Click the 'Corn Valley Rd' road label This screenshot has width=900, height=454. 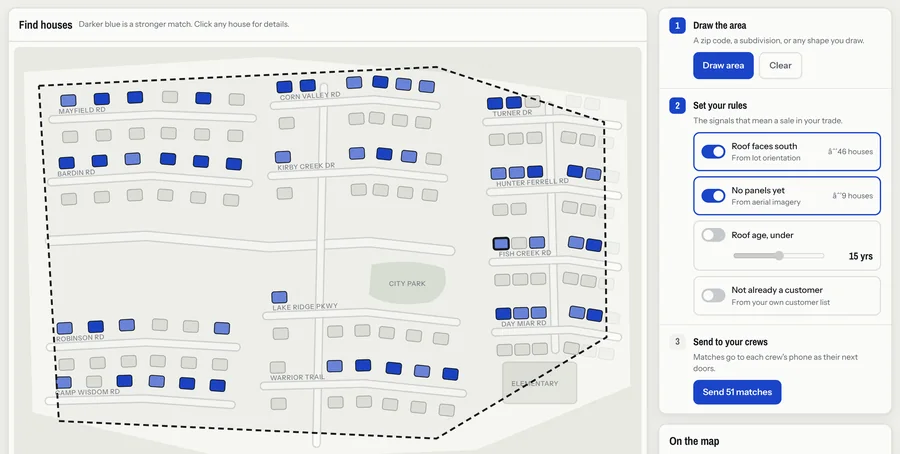[310, 96]
